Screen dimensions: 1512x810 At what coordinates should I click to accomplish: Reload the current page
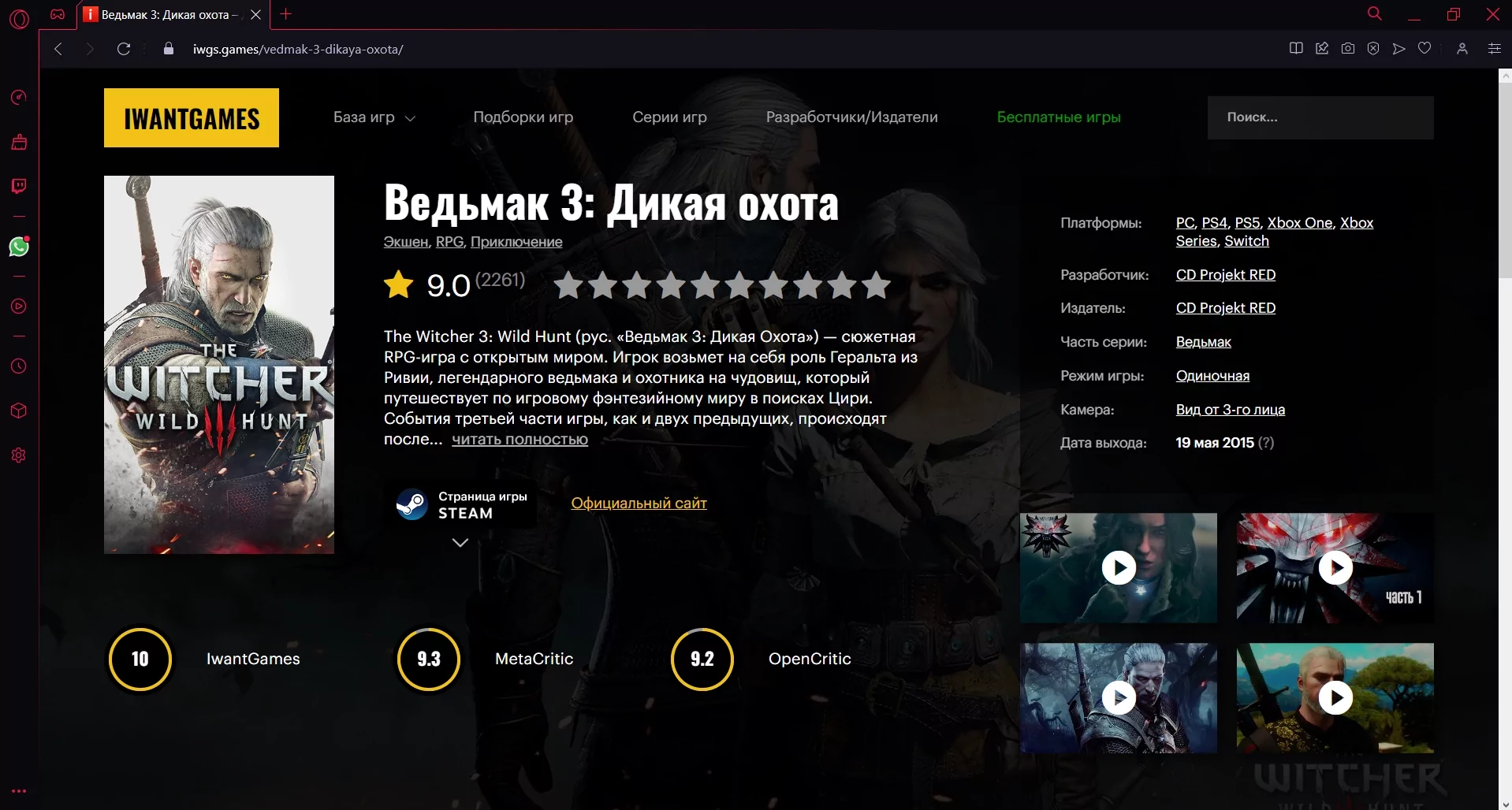124,49
